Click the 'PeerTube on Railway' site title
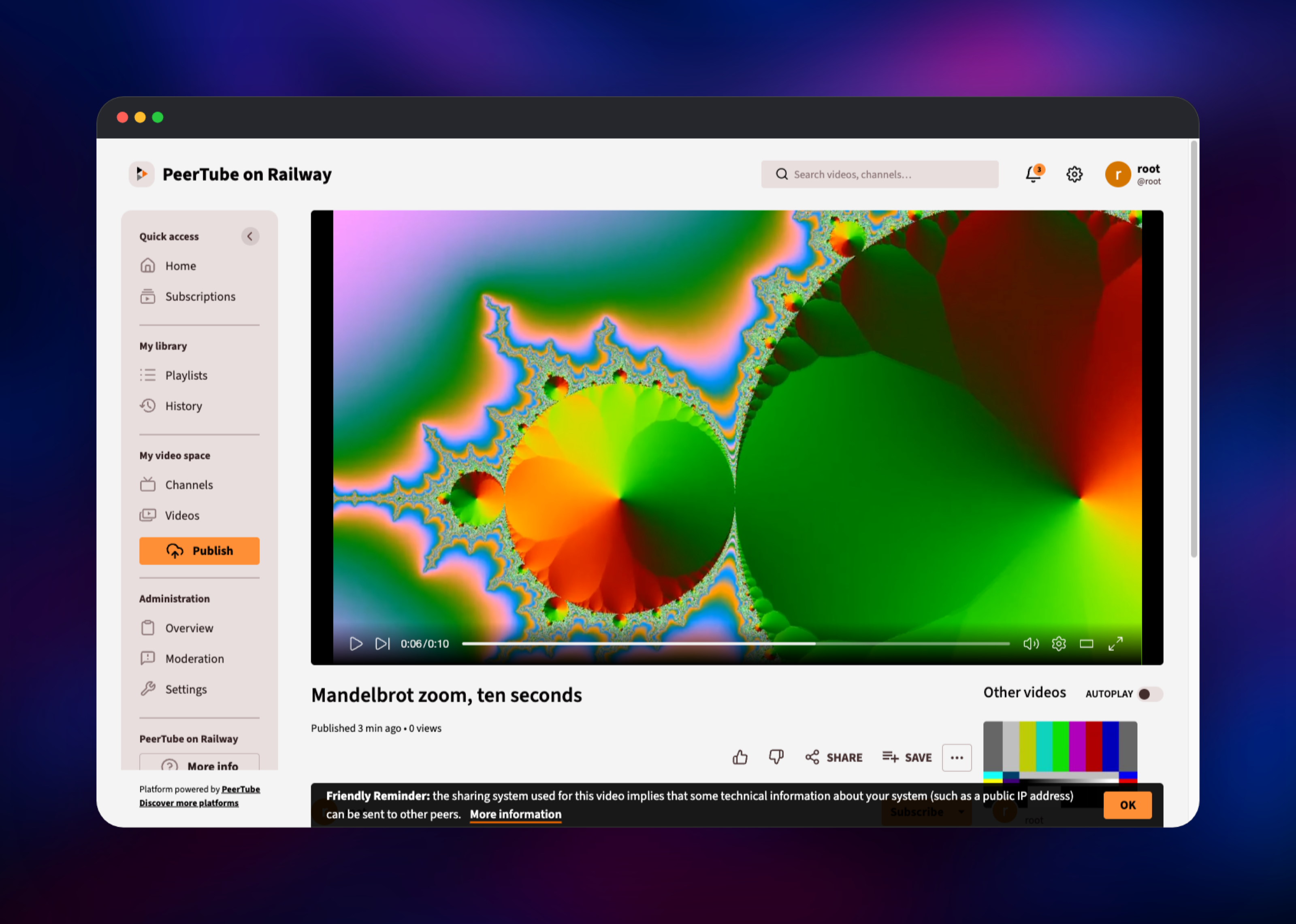1296x924 pixels. pos(247,174)
